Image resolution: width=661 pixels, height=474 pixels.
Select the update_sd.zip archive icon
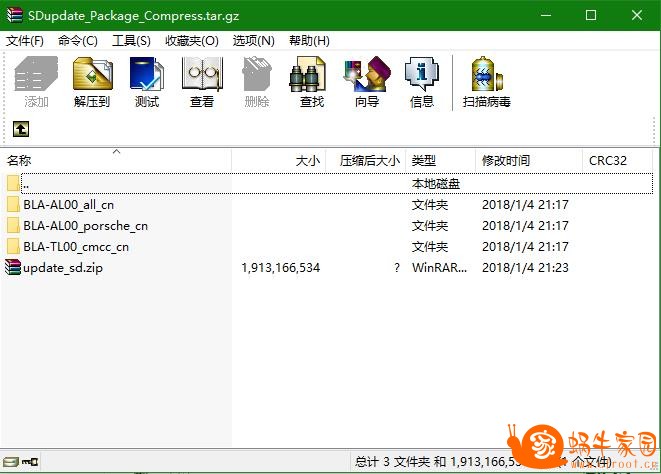pyautogui.click(x=13, y=268)
